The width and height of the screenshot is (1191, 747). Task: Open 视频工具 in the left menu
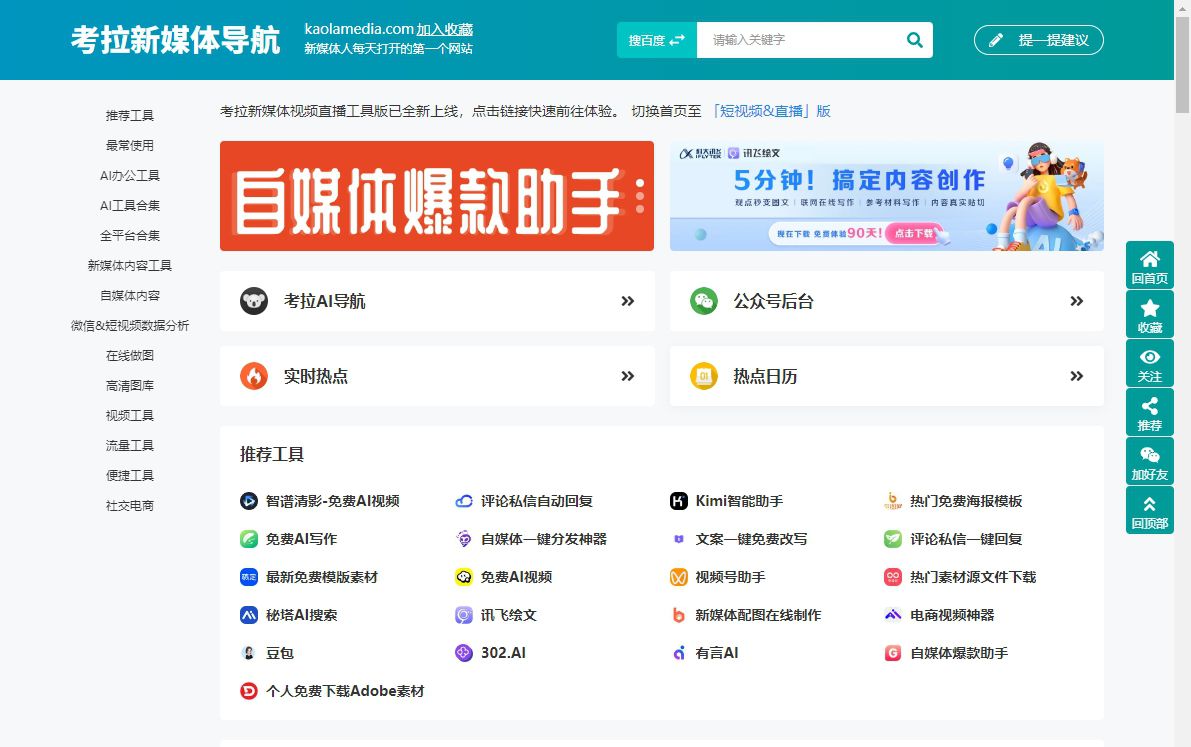point(130,416)
